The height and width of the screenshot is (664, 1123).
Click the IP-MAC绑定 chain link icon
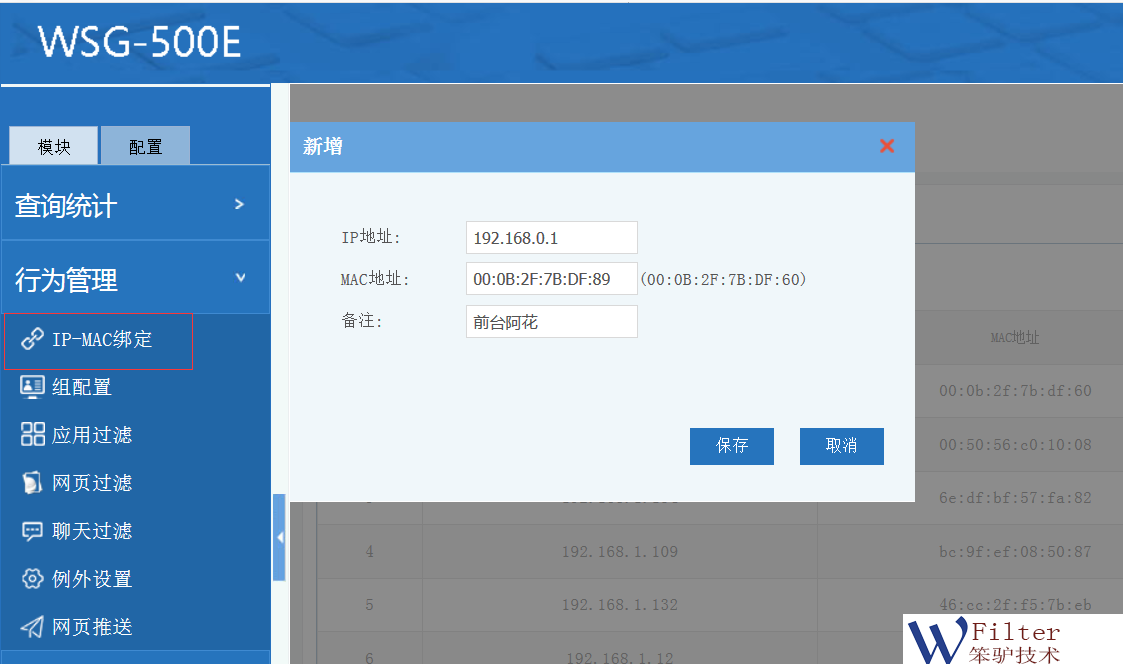33,339
